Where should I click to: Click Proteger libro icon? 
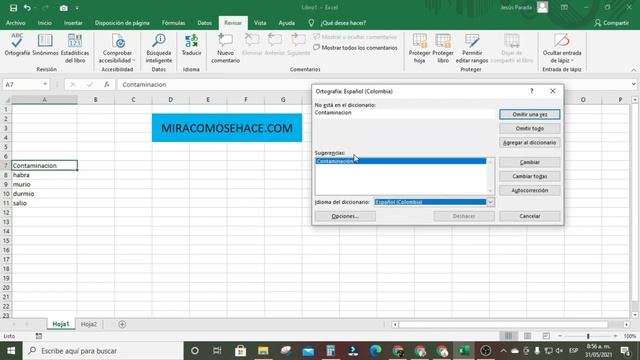443,41
